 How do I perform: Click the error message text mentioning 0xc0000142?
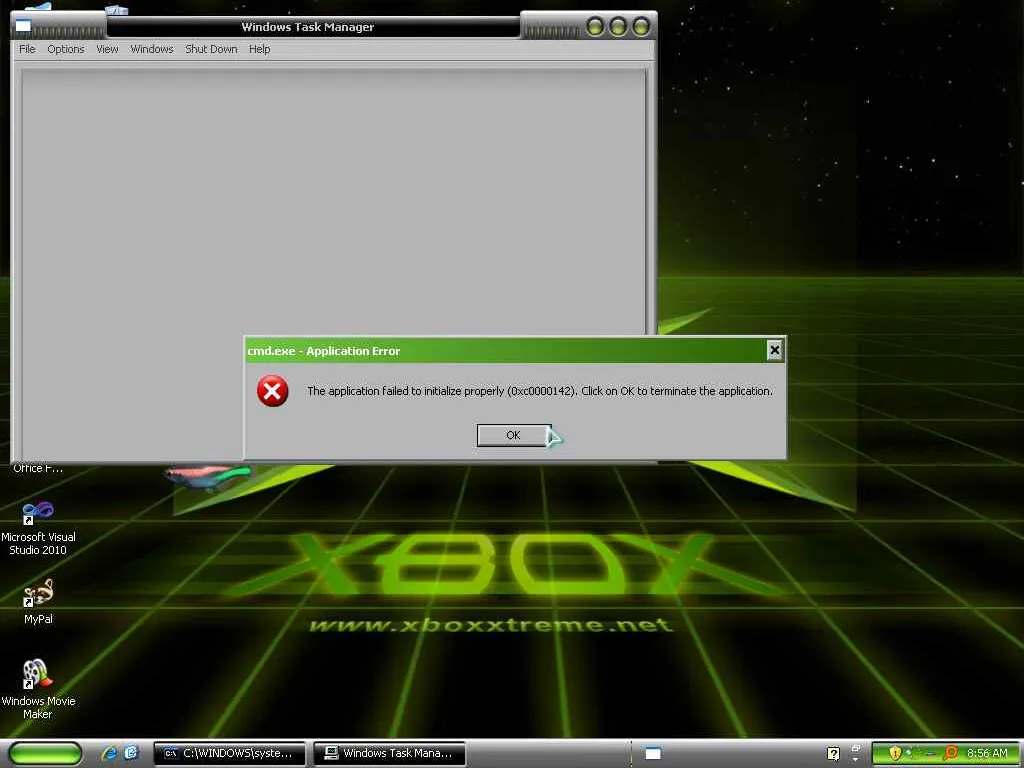539,391
